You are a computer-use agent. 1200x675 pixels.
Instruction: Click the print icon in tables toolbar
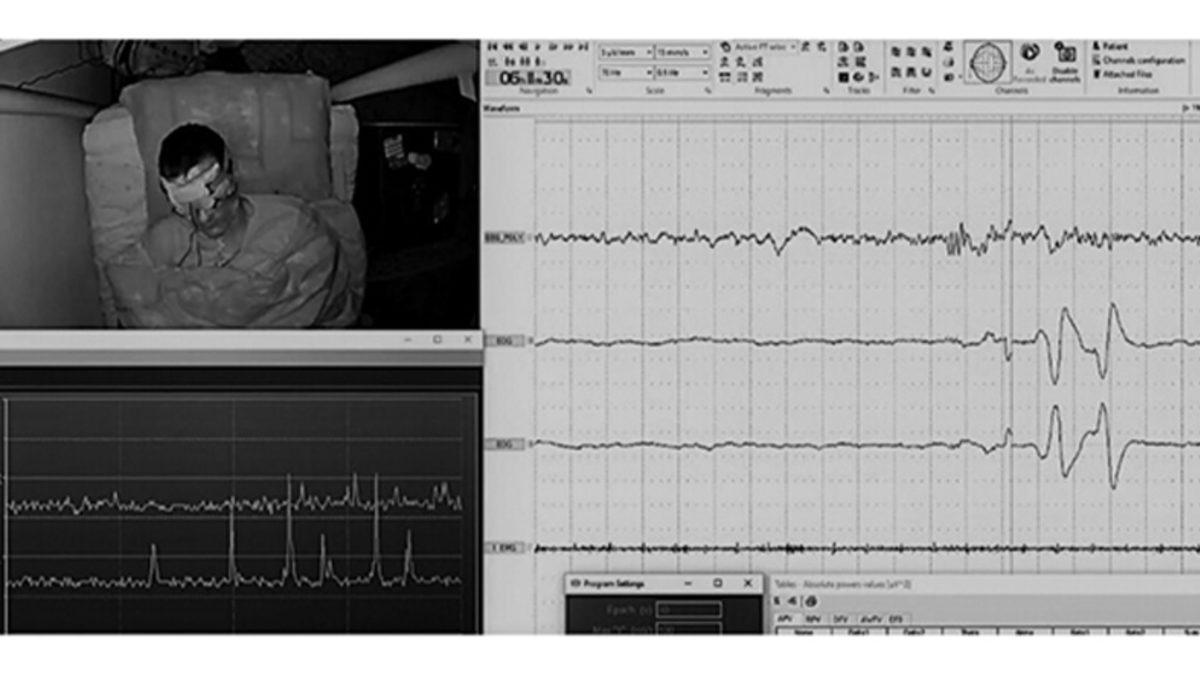[x=810, y=601]
